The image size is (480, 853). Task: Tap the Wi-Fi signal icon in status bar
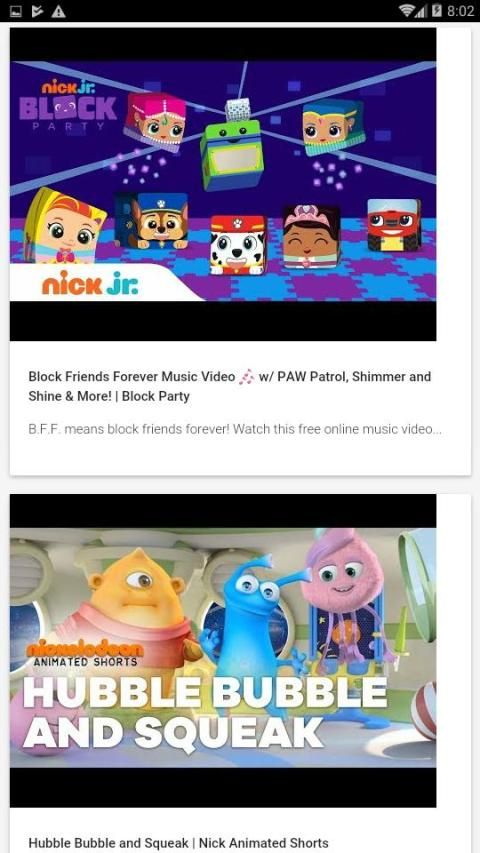406,11
